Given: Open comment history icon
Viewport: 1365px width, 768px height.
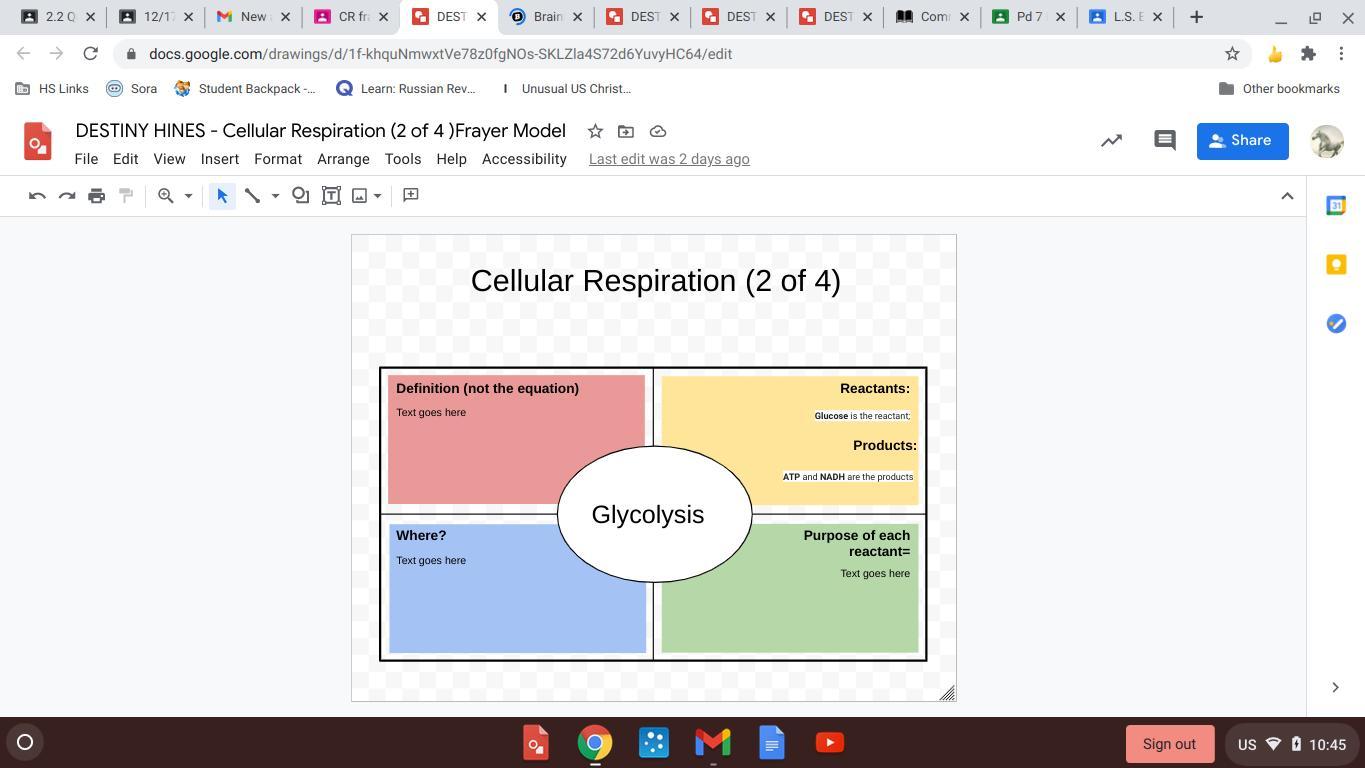Looking at the screenshot, I should point(1164,141).
